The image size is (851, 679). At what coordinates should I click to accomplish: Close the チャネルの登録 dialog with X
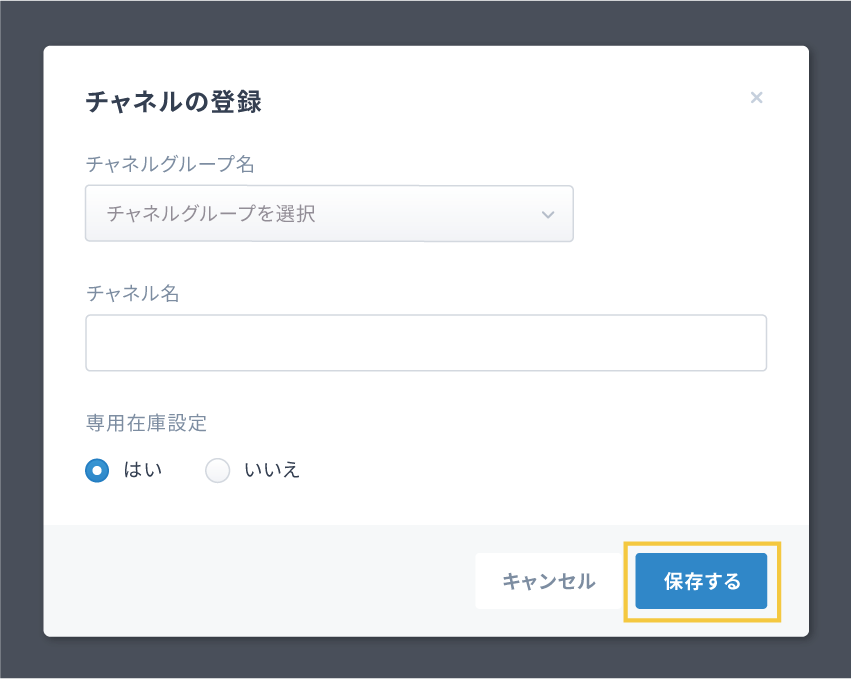click(x=757, y=98)
